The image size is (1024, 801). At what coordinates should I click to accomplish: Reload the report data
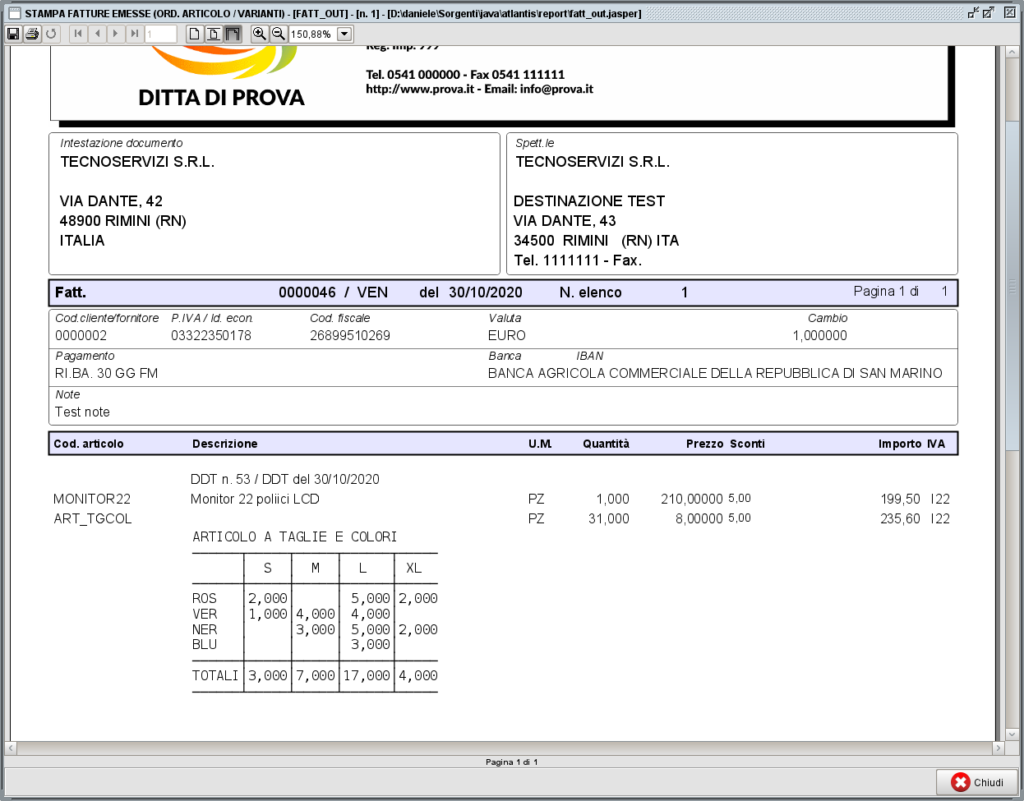tap(52, 33)
